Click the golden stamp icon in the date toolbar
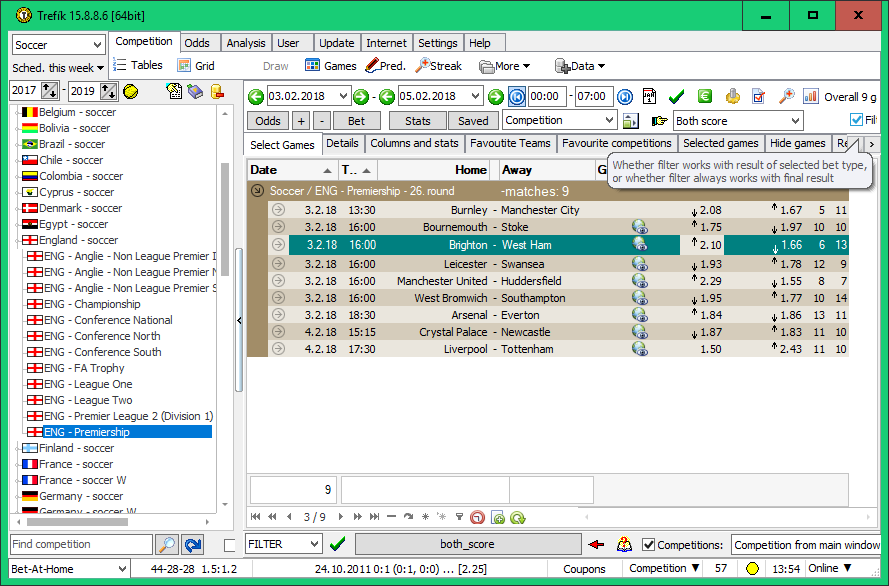The width and height of the screenshot is (889, 586). [733, 97]
